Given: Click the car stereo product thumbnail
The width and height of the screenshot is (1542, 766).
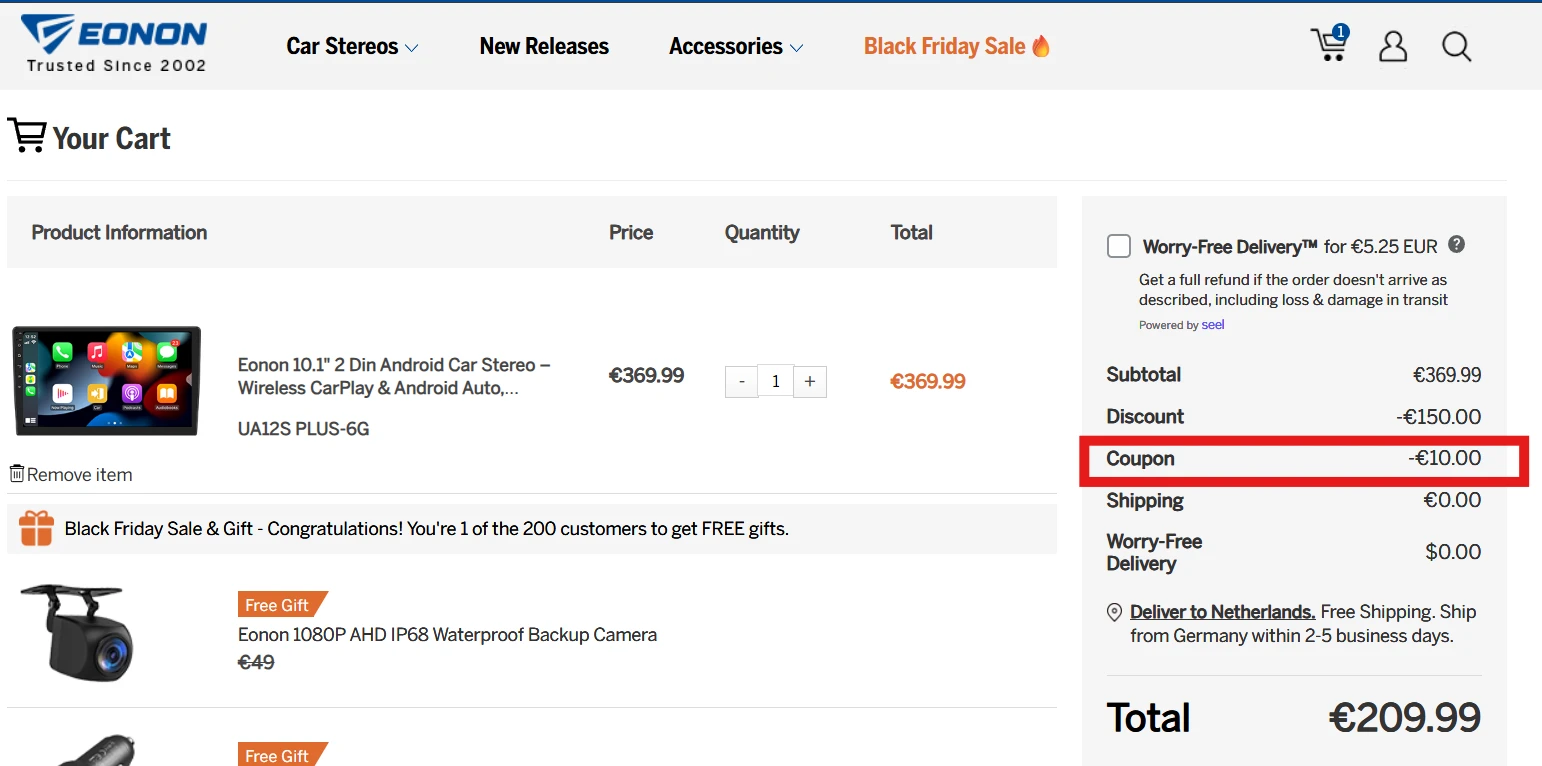Looking at the screenshot, I should pos(106,381).
